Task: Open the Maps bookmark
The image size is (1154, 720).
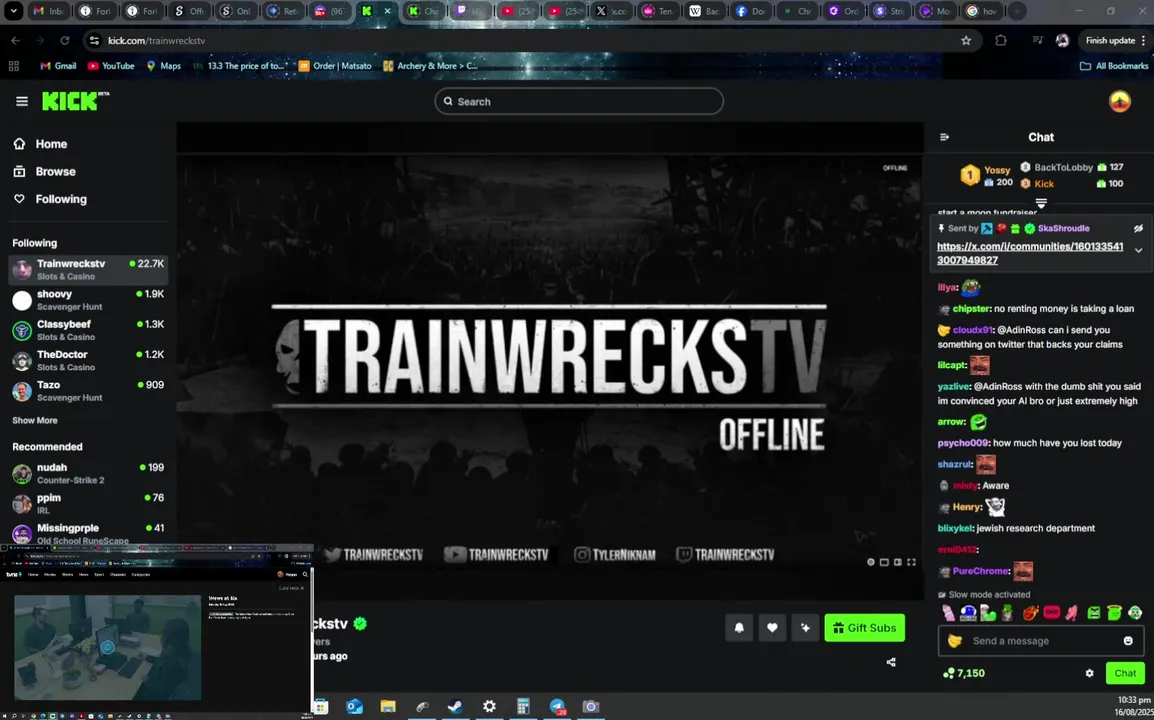Action: pyautogui.click(x=163, y=66)
